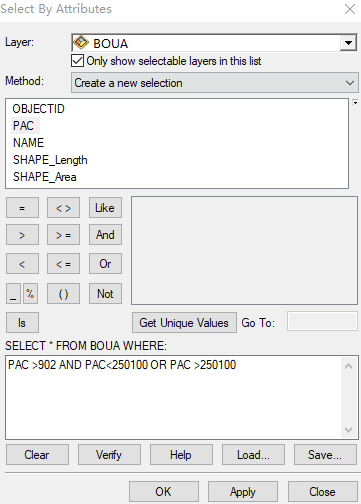
Task: Apply the attribute selection
Action: 243,492
